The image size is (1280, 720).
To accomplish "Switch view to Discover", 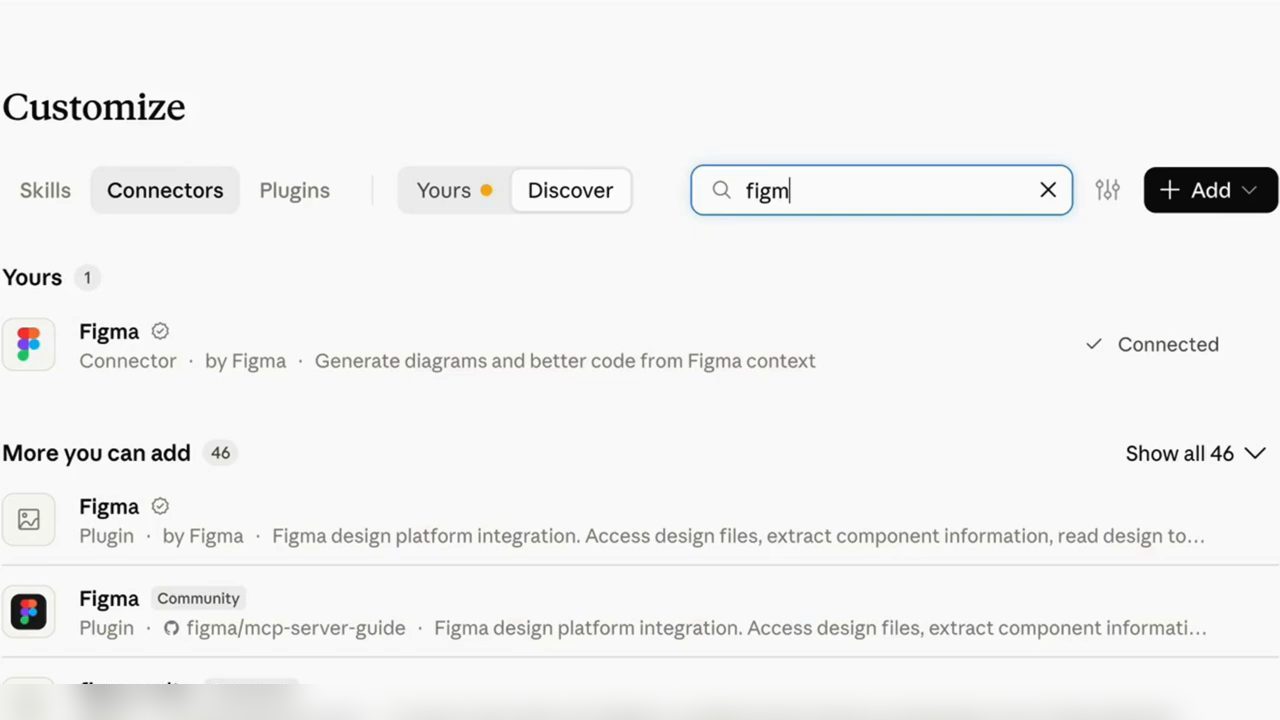I will (571, 190).
